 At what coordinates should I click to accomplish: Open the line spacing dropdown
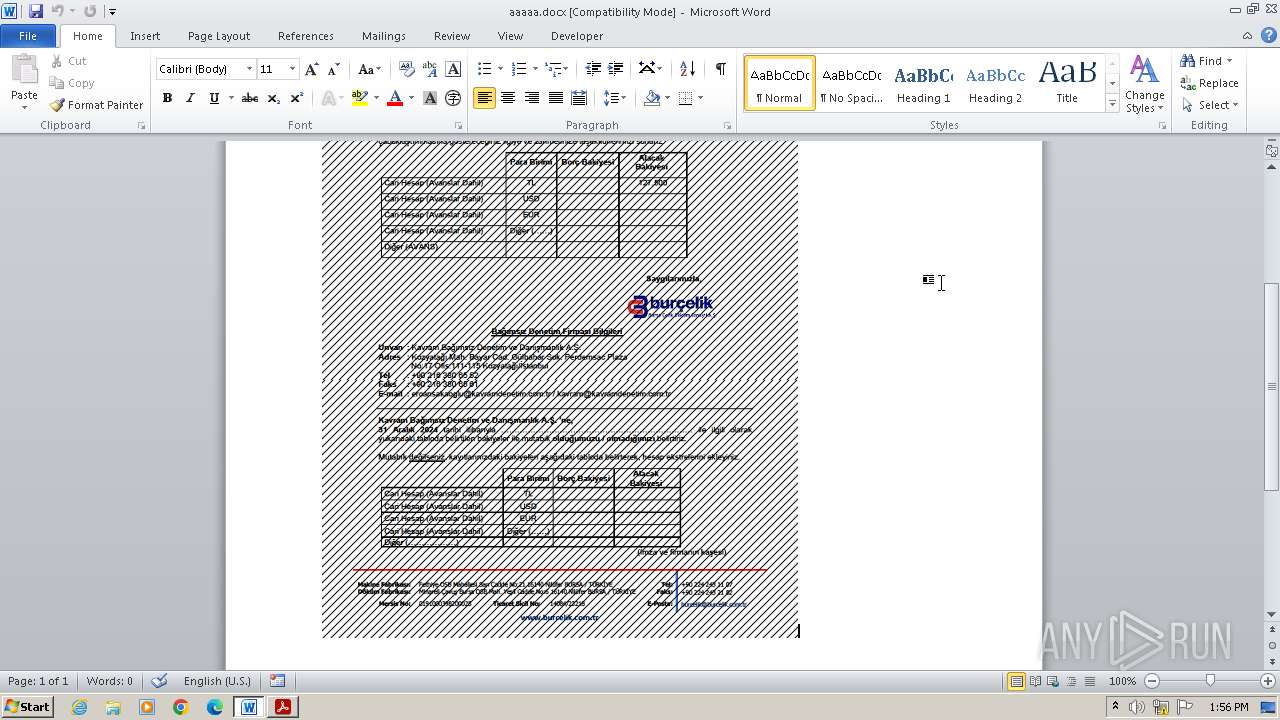pos(615,98)
